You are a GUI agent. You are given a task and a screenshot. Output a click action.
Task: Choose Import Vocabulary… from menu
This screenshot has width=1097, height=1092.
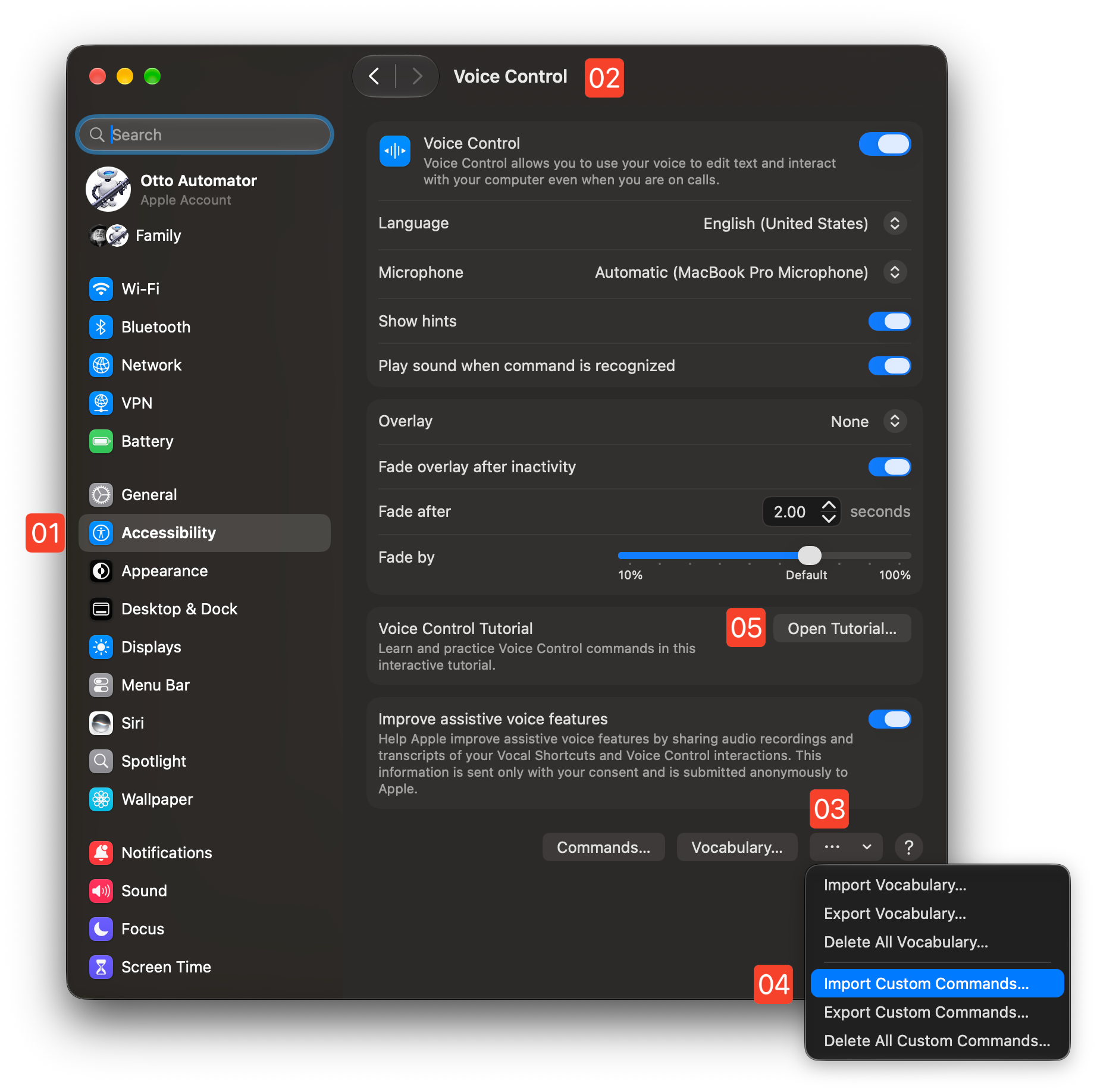tap(938, 885)
